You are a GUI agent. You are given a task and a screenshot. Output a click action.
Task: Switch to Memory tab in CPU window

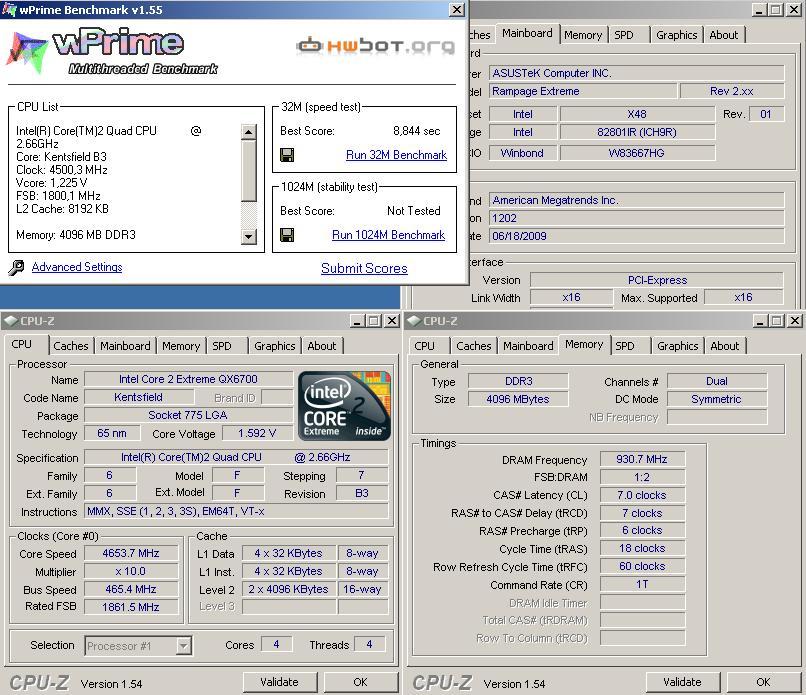click(x=181, y=346)
